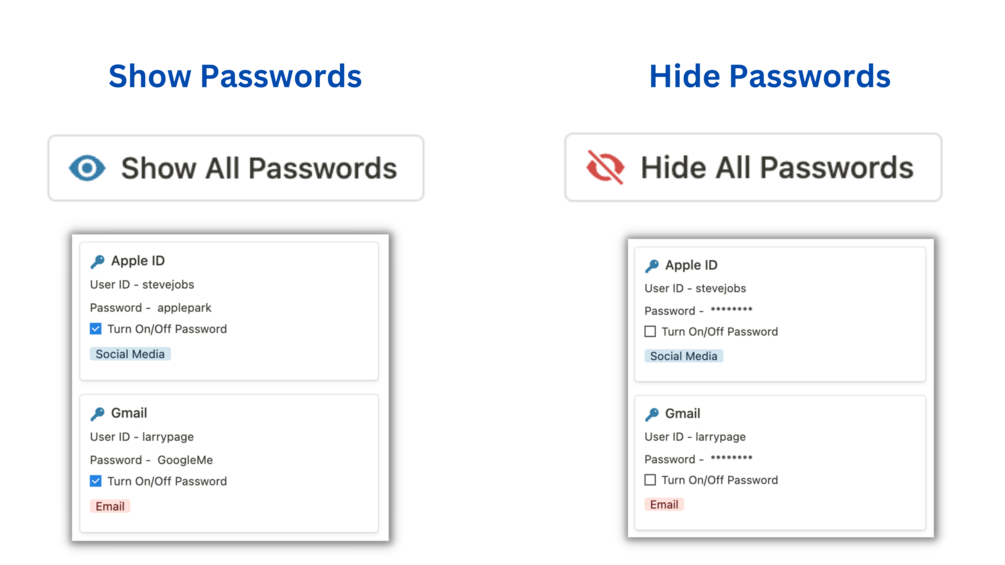Screen dimensions: 1005x565
Task: Click red Email tag in left card
Action: (110, 506)
